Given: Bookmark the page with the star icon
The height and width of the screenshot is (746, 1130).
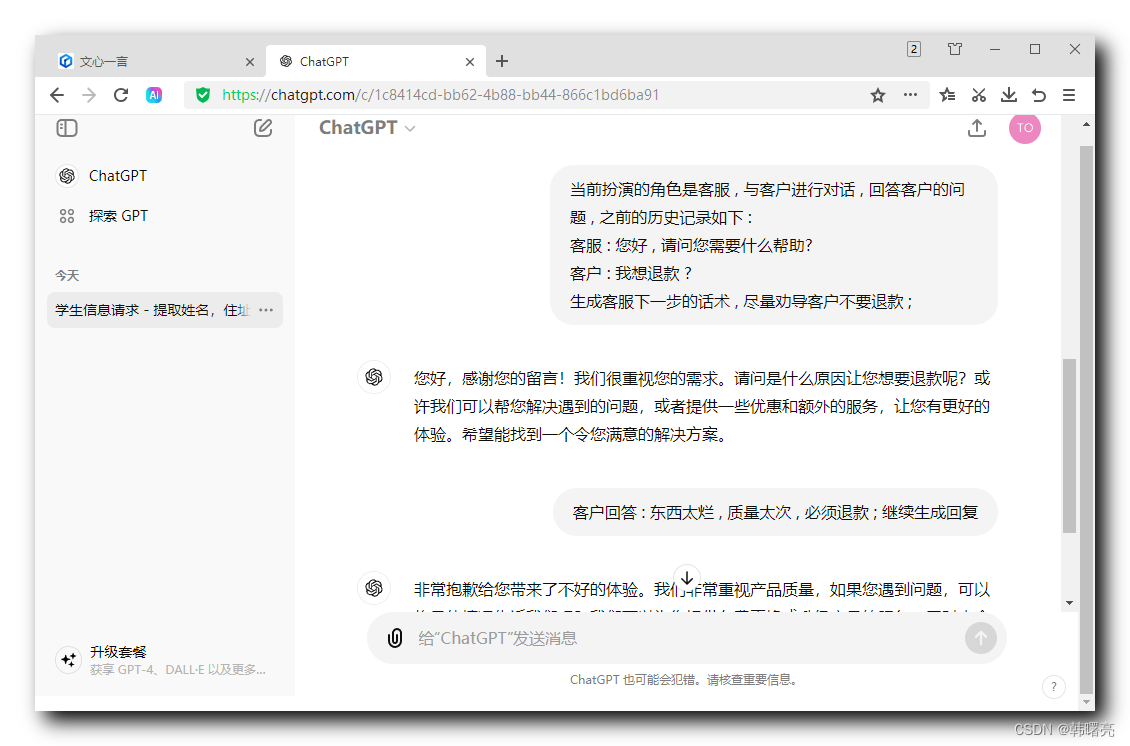Looking at the screenshot, I should pyautogui.click(x=878, y=95).
